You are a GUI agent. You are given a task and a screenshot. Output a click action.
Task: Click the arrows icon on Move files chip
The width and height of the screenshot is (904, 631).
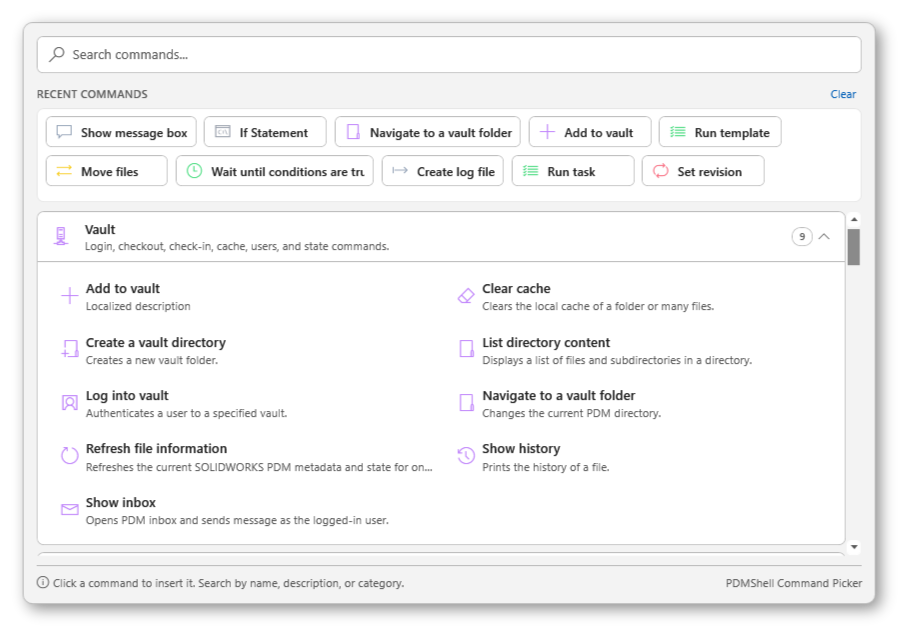64,171
